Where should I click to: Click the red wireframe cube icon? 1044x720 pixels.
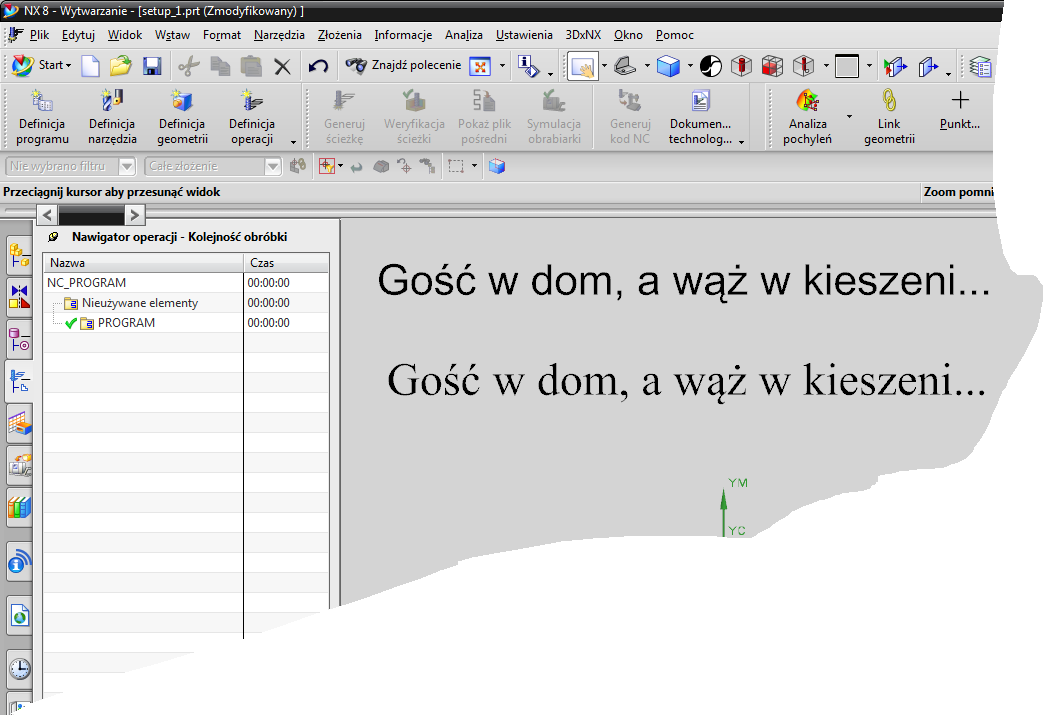(772, 66)
